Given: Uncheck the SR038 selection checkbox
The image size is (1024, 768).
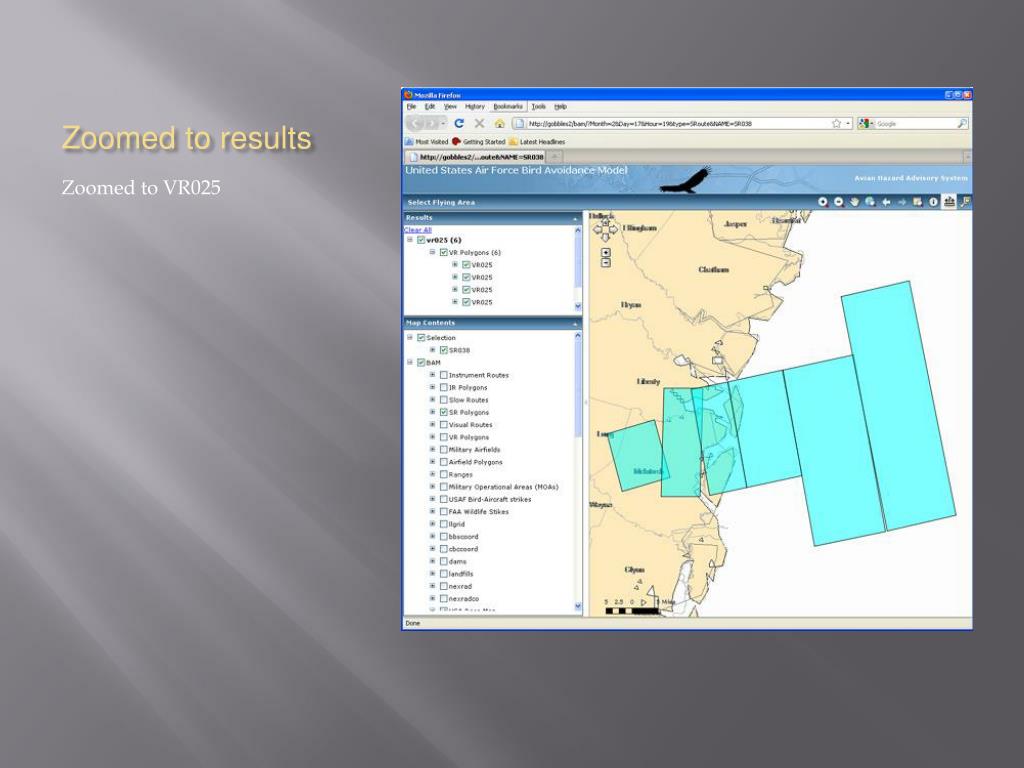Looking at the screenshot, I should point(443,350).
